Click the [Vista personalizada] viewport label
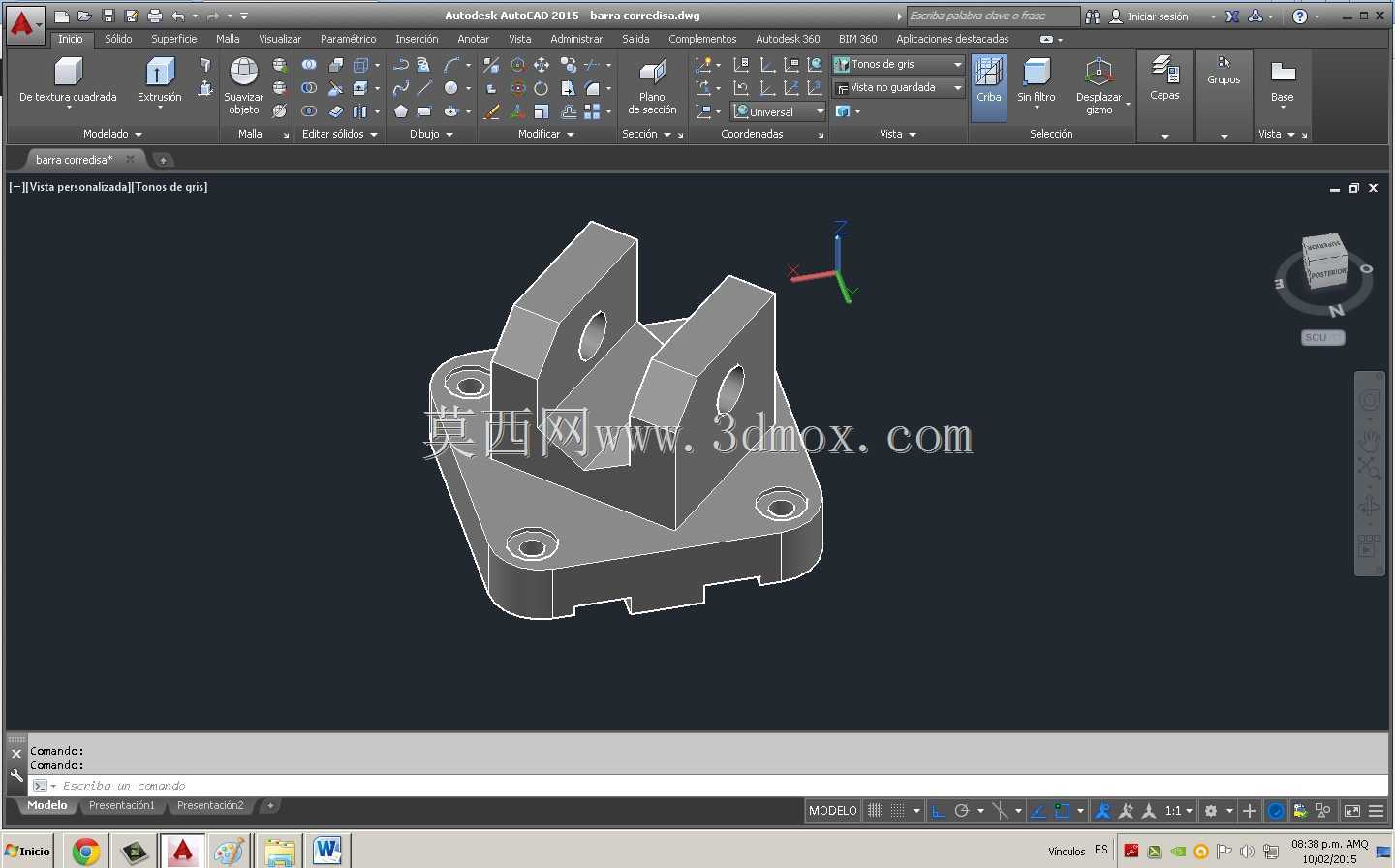Screen dimensions: 1395x868 79,186
